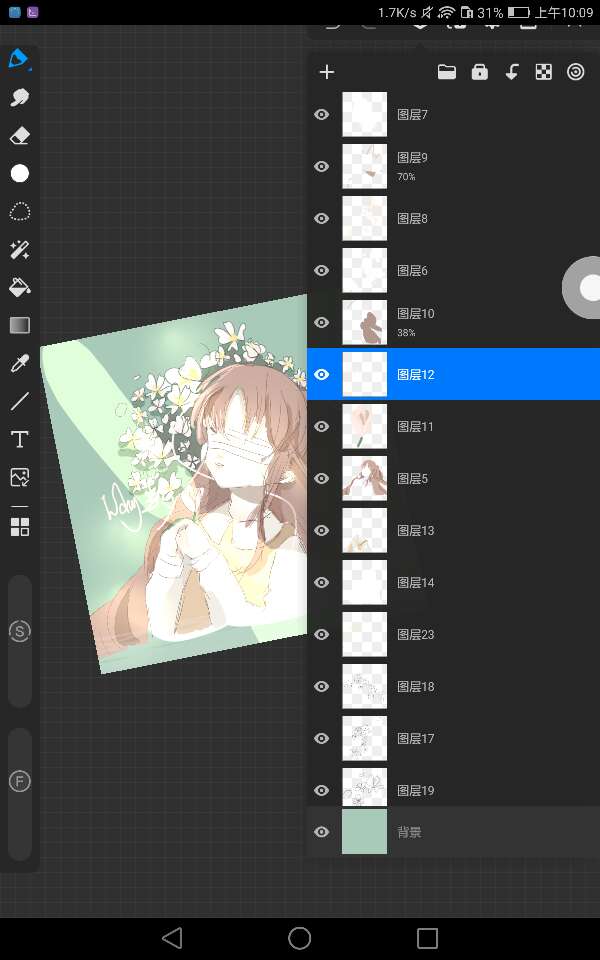Image resolution: width=600 pixels, height=960 pixels.
Task: Hide 图层10 with its eye icon
Action: (321, 323)
